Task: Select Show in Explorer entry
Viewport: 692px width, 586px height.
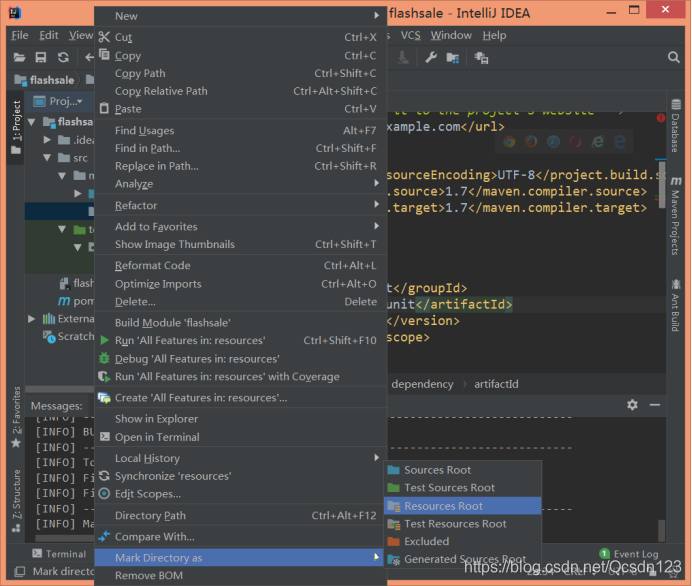Action: pyautogui.click(x=241, y=419)
